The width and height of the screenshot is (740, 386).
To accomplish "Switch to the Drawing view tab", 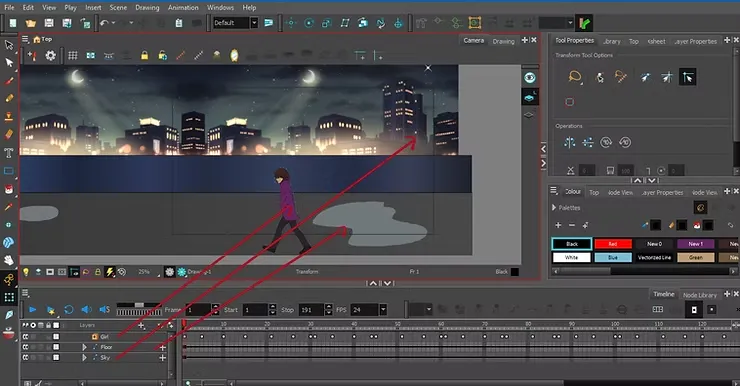I will pyautogui.click(x=504, y=42).
